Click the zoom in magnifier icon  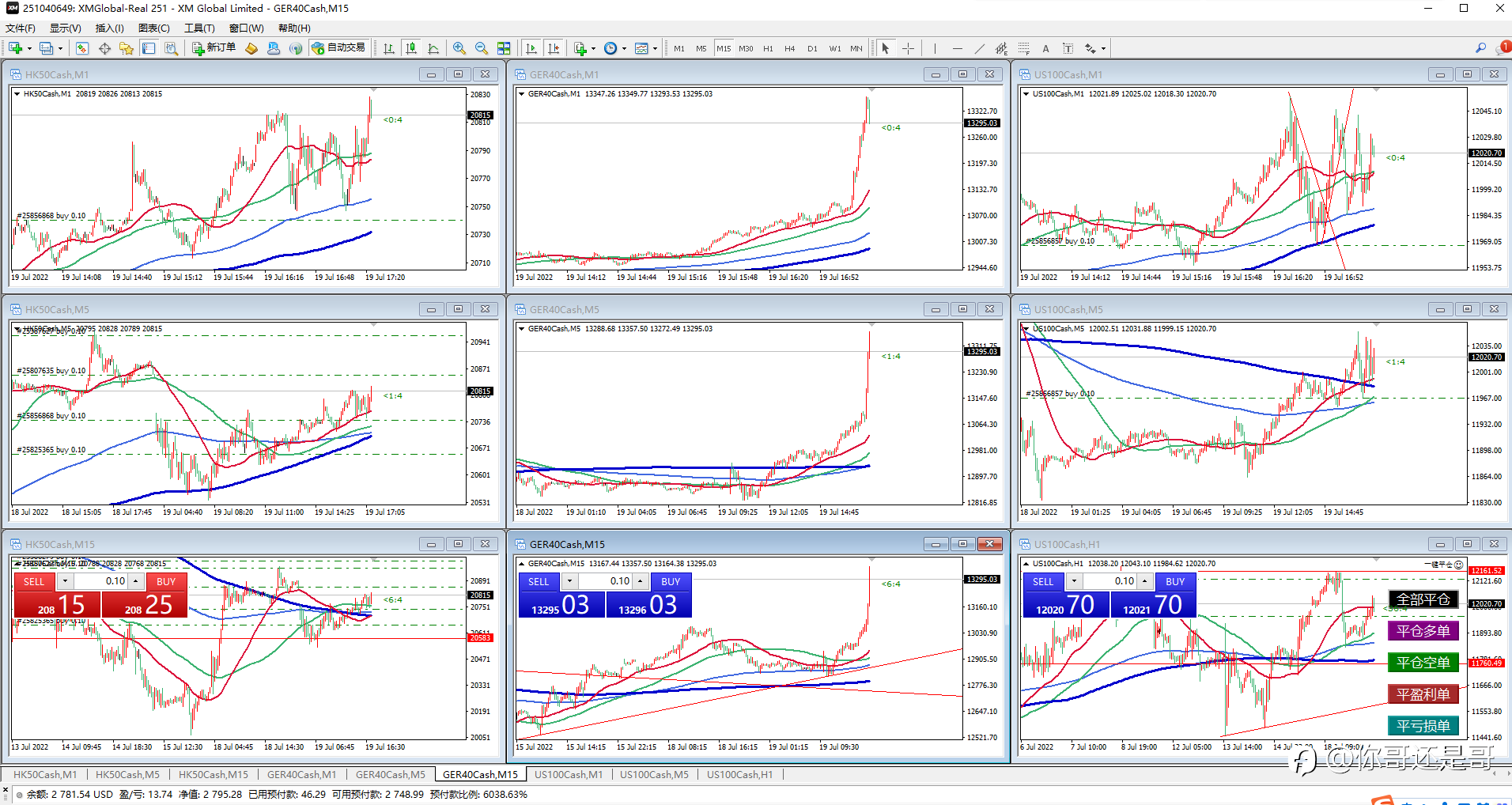(459, 48)
